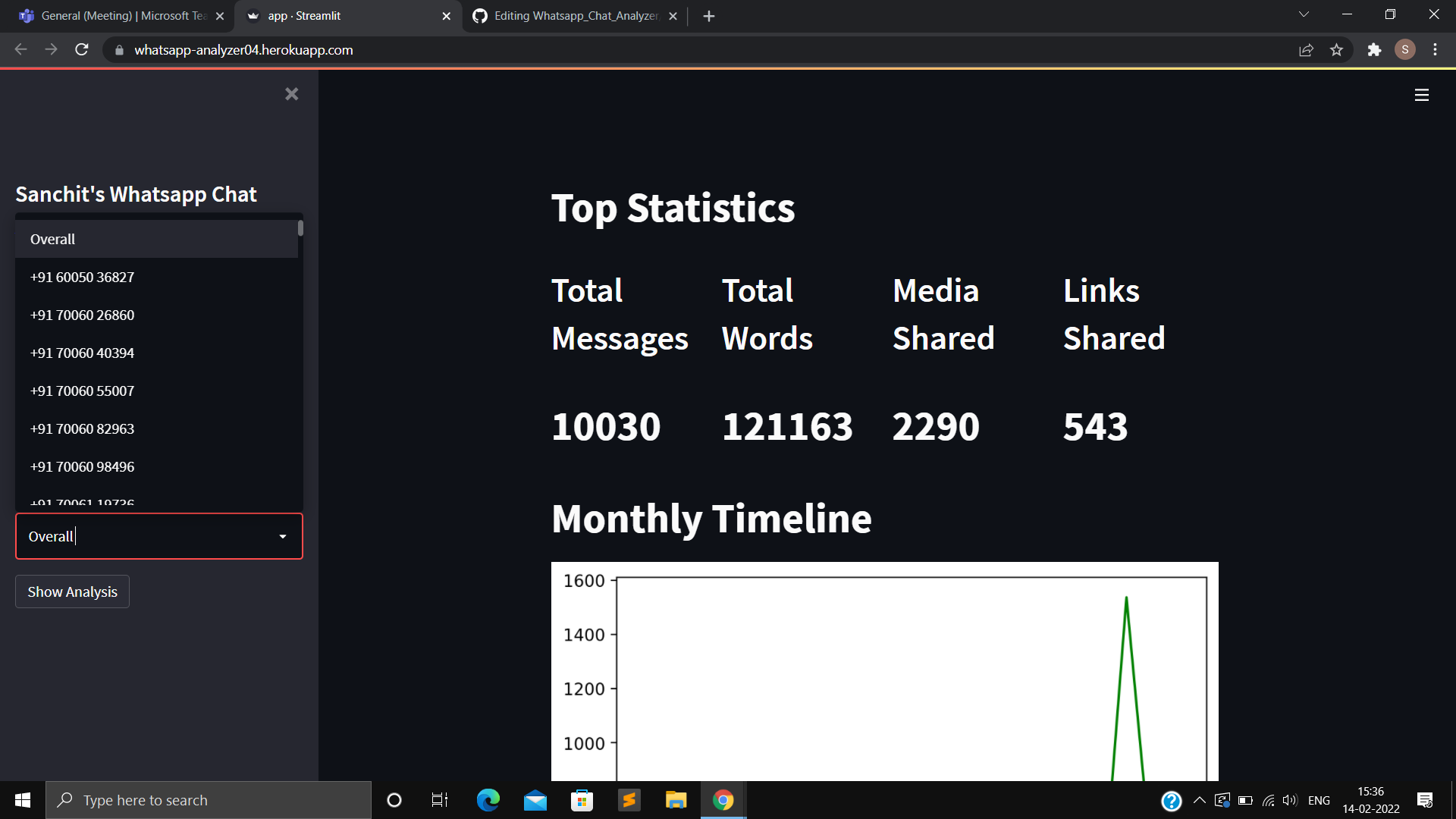Image resolution: width=1456 pixels, height=819 pixels.
Task: Click the Windows search box
Action: tap(209, 799)
